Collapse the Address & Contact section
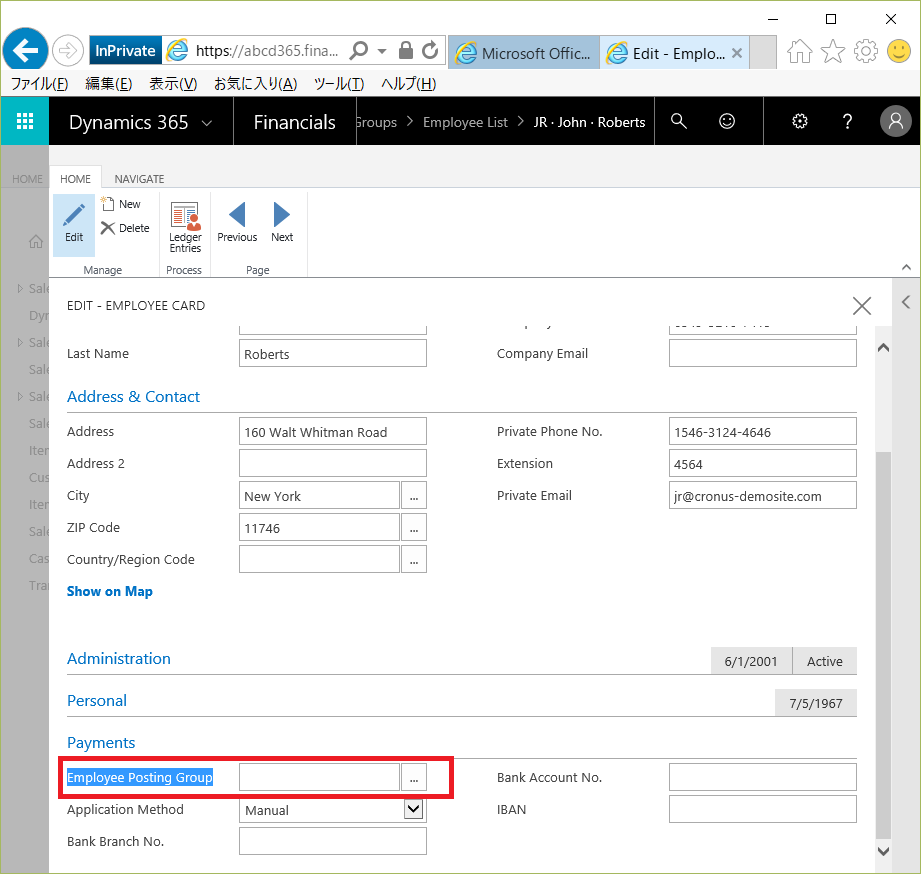The width and height of the screenshot is (921, 874). (133, 396)
